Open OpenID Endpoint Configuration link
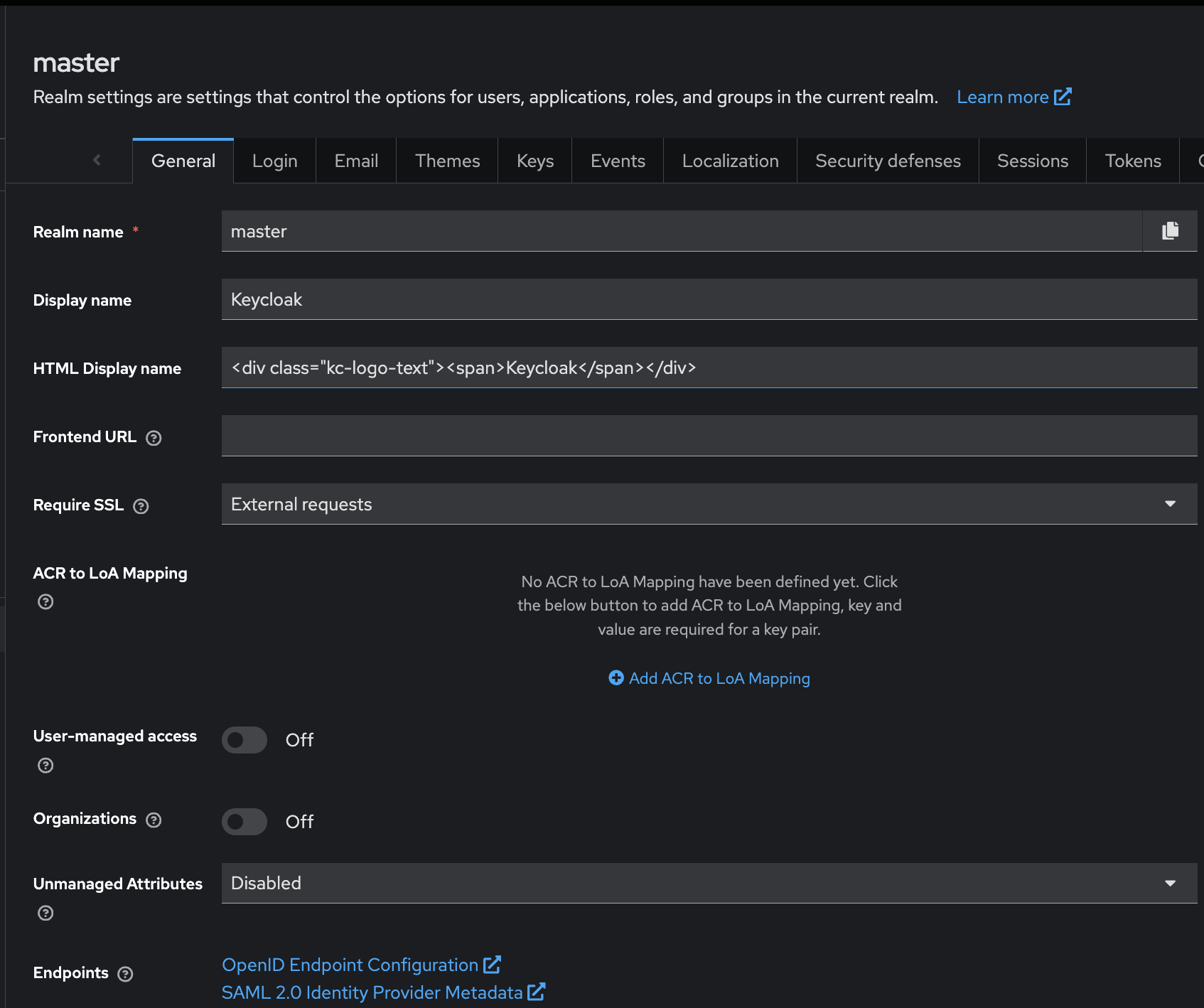 point(362,965)
